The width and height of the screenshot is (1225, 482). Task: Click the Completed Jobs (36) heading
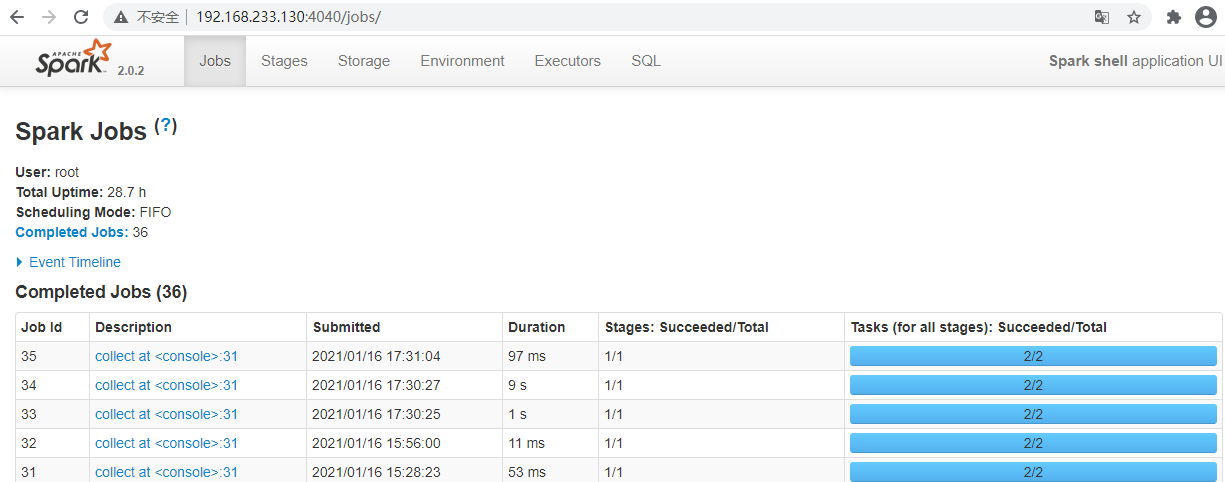coord(101,292)
